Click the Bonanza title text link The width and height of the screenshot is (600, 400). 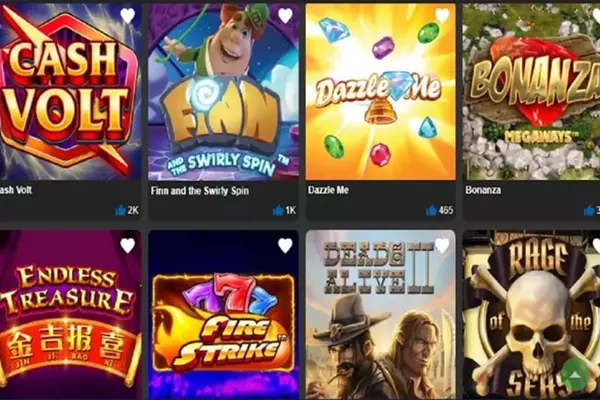(483, 190)
